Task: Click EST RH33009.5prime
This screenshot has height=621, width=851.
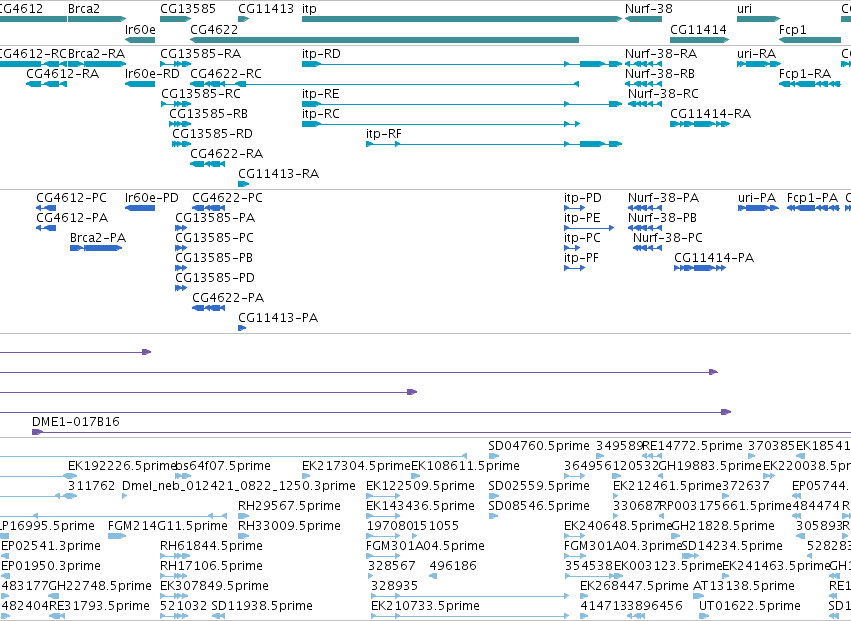Action: click(x=244, y=536)
